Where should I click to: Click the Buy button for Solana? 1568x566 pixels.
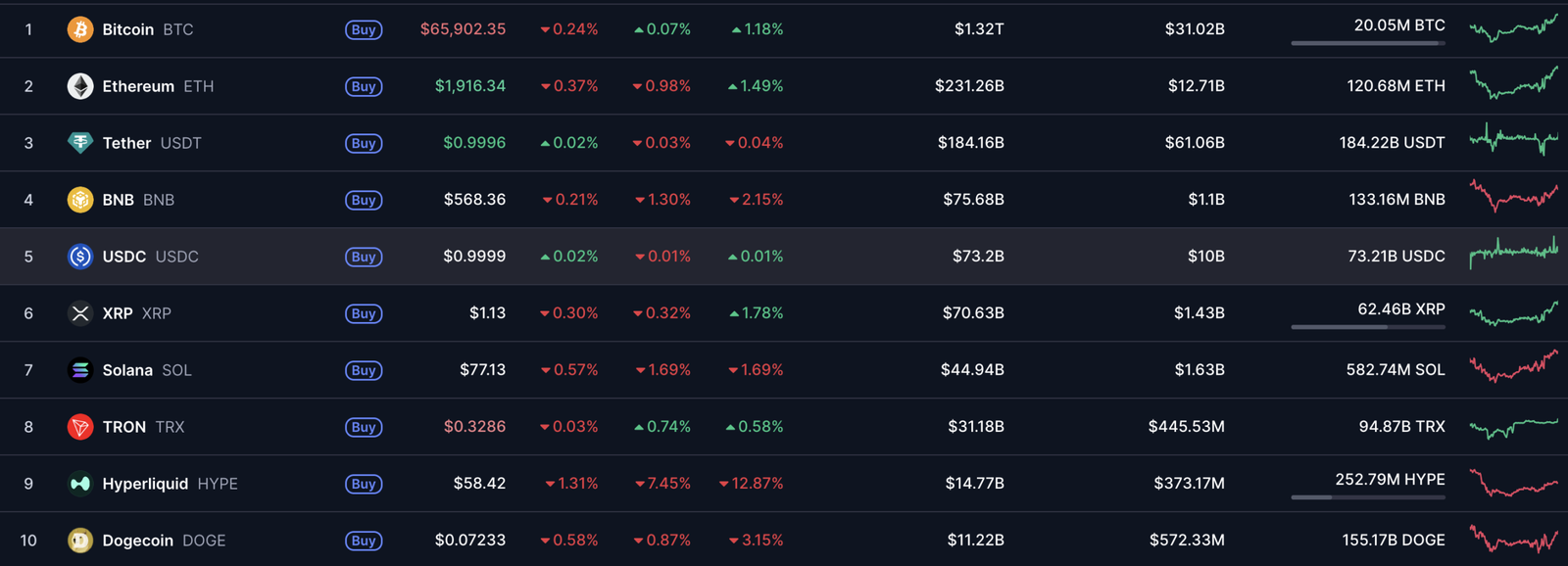[x=364, y=371]
